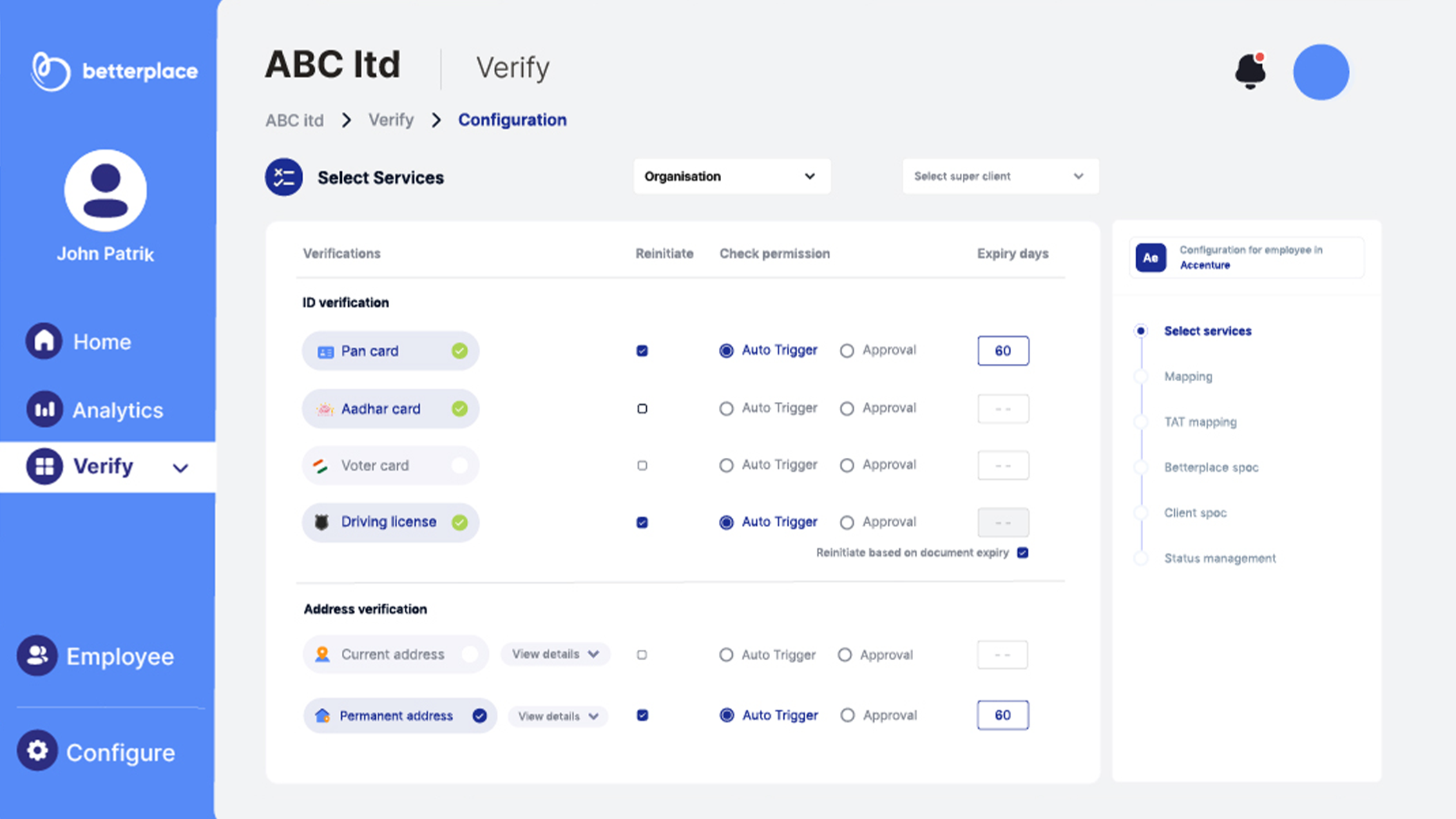The width and height of the screenshot is (1456, 819).
Task: Select Approval radio for Pan card
Action: click(x=847, y=351)
